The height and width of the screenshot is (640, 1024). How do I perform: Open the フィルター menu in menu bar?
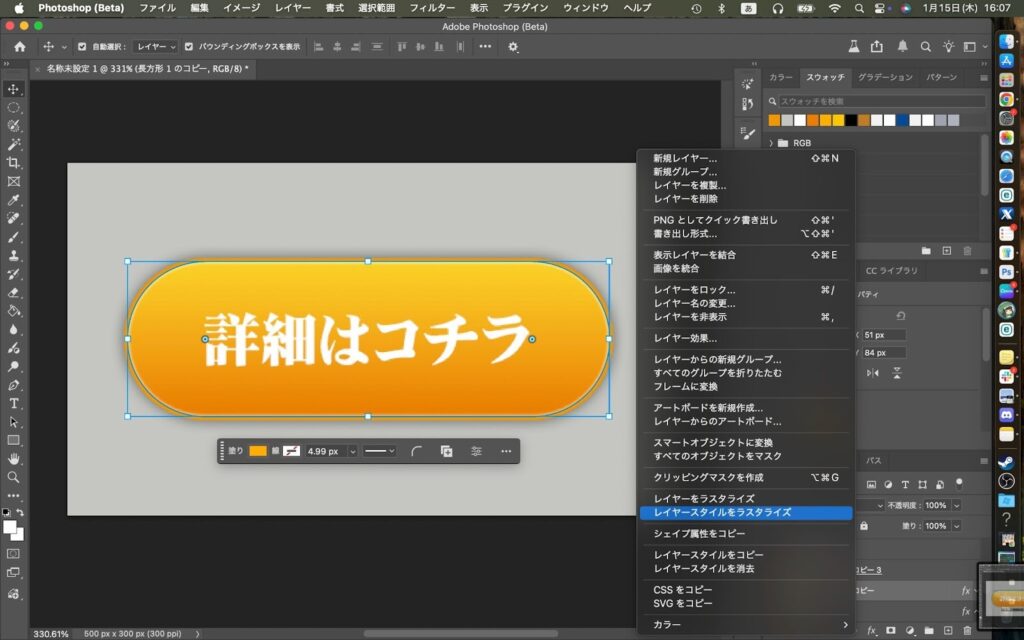coord(432,8)
